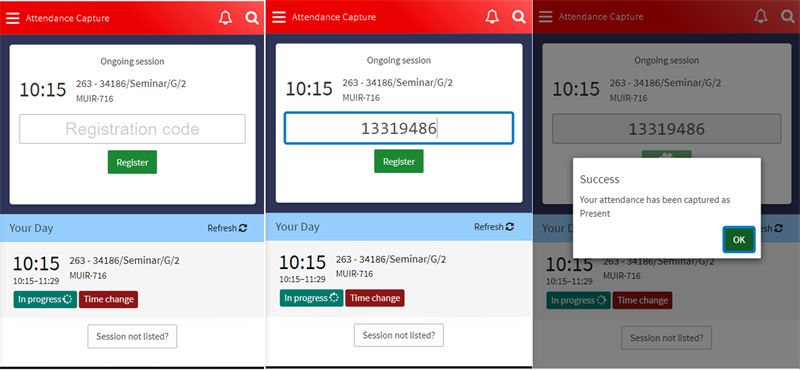Image resolution: width=800 pixels, height=370 pixels.
Task: Click Refresh in middle panel's Your Day
Action: [x=494, y=227]
